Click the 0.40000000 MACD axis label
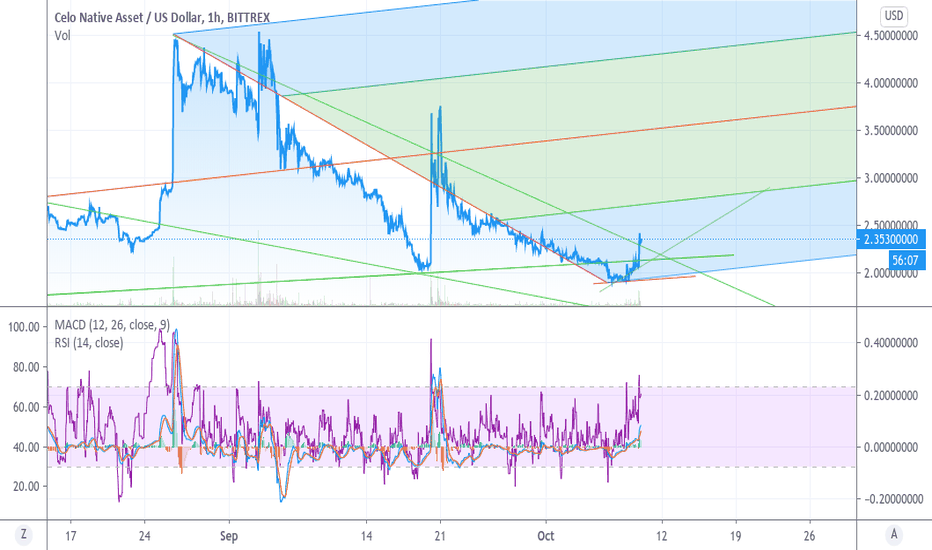The width and height of the screenshot is (932, 550). coord(891,342)
